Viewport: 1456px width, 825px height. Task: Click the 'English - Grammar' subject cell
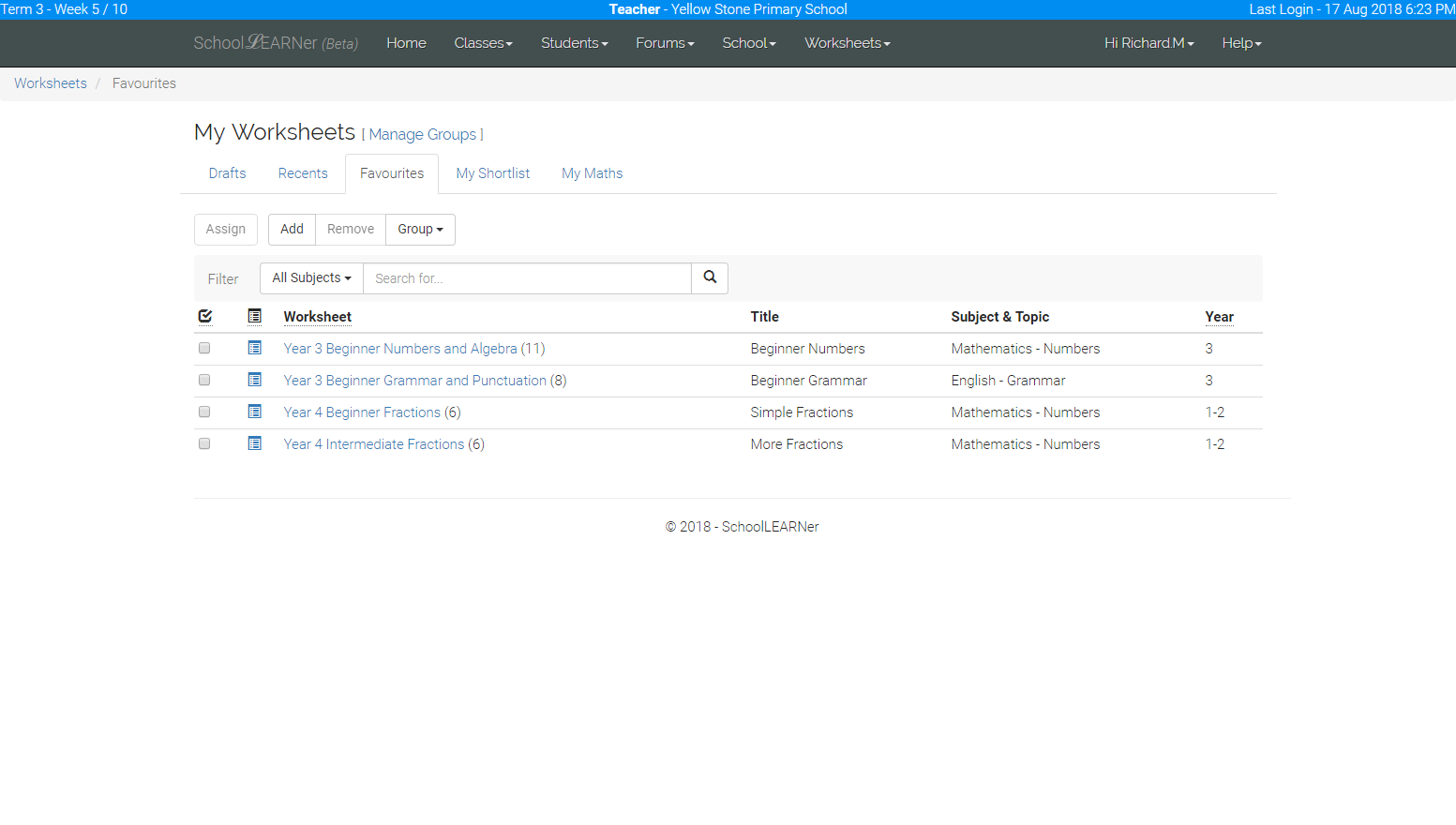1009,381
